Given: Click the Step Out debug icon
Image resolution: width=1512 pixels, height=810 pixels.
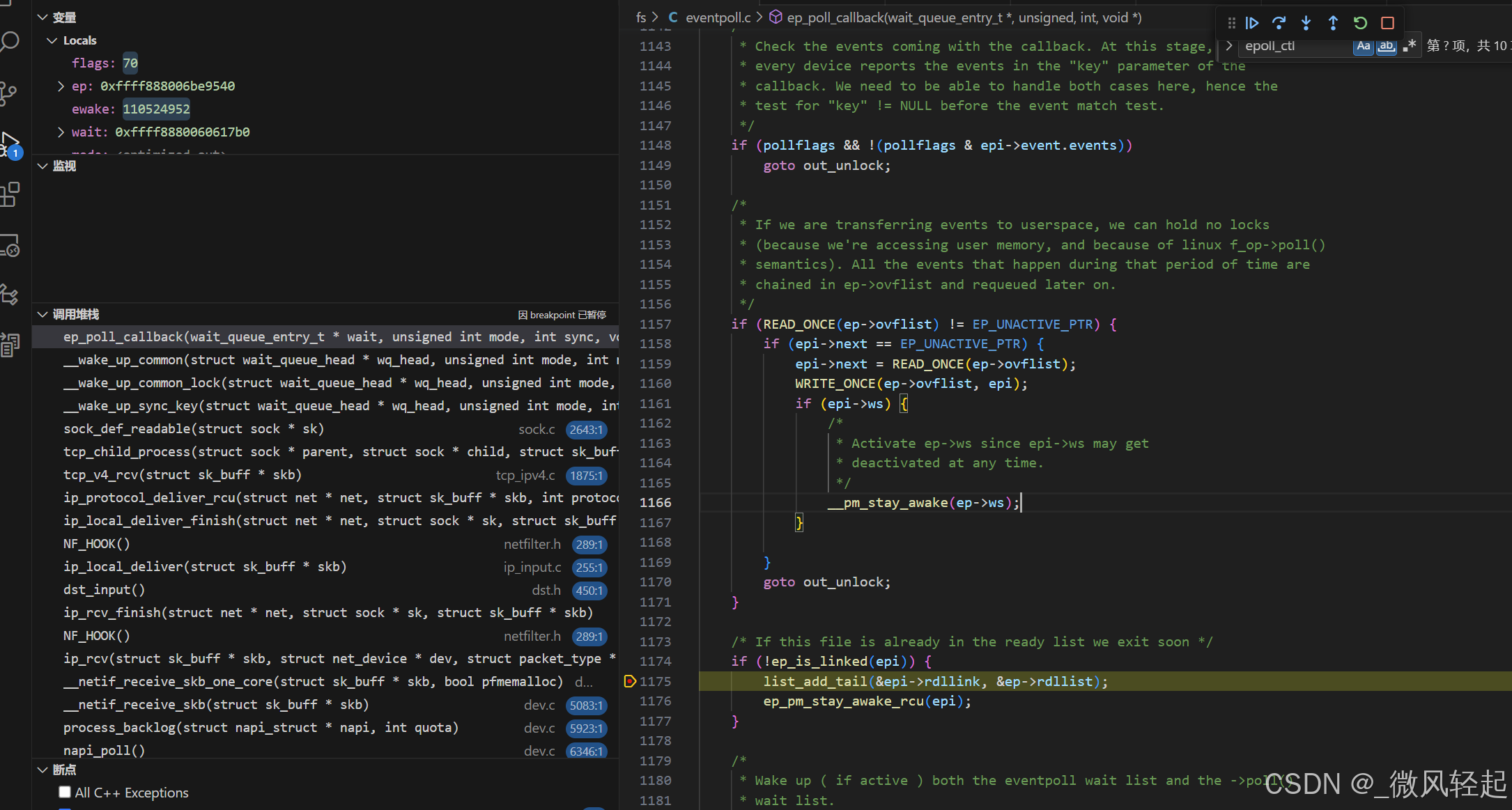Looking at the screenshot, I should (x=1333, y=23).
